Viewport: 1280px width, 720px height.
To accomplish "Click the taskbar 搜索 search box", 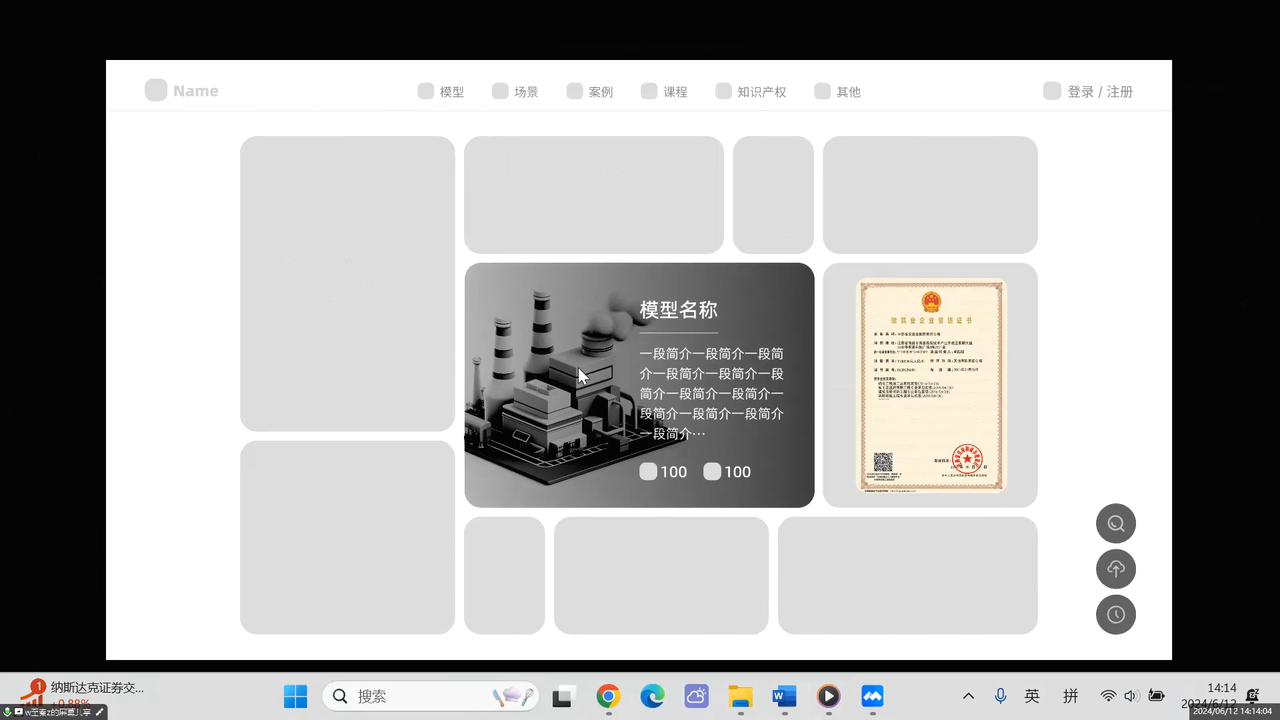I will coord(430,696).
